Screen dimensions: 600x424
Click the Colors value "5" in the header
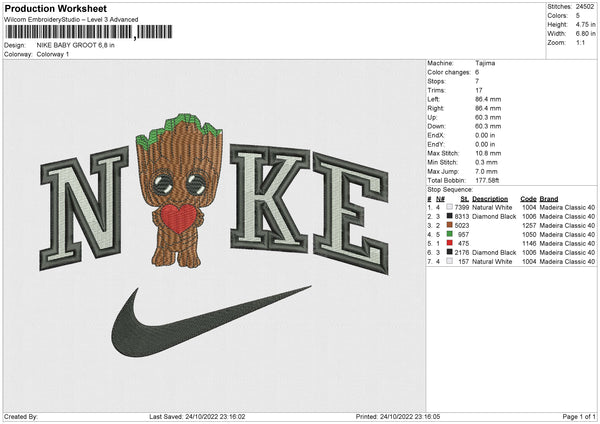(x=578, y=16)
